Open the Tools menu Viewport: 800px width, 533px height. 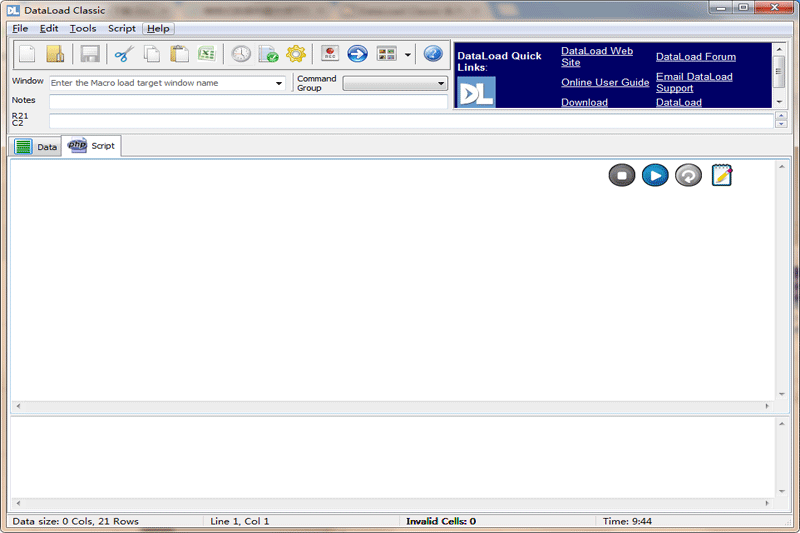tap(83, 29)
